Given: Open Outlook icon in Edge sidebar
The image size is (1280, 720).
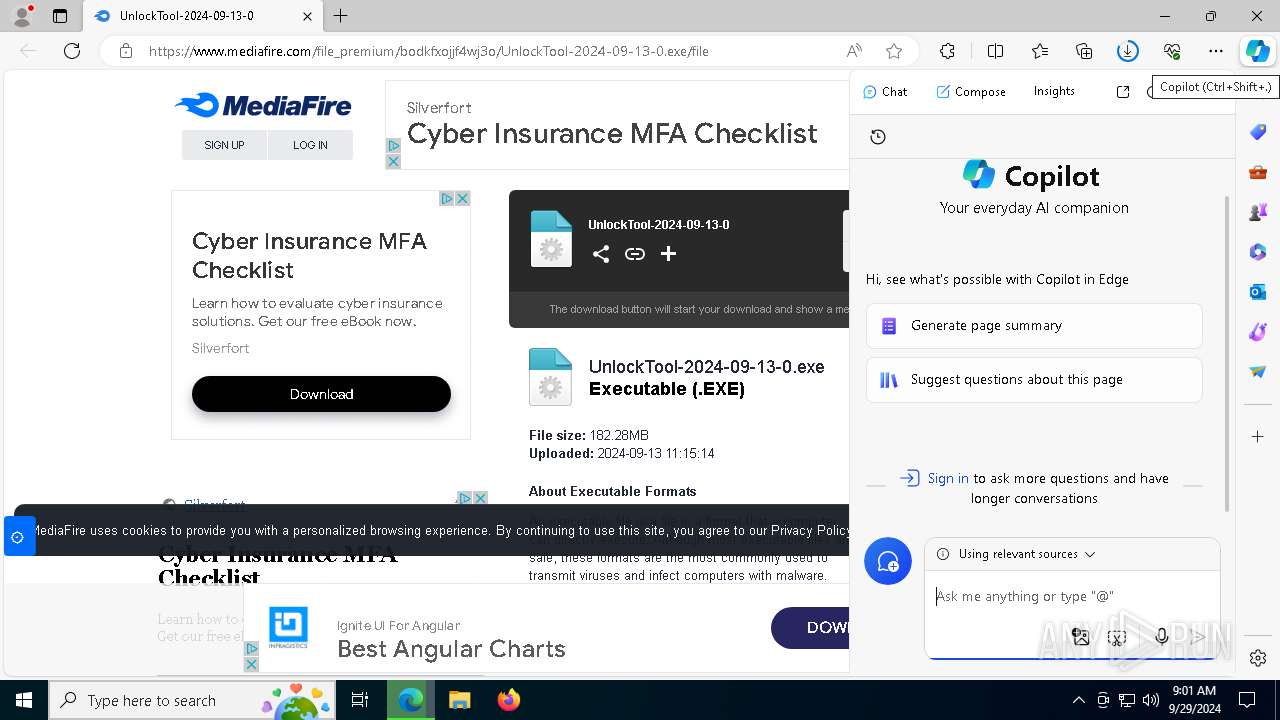Looking at the screenshot, I should (x=1258, y=292).
